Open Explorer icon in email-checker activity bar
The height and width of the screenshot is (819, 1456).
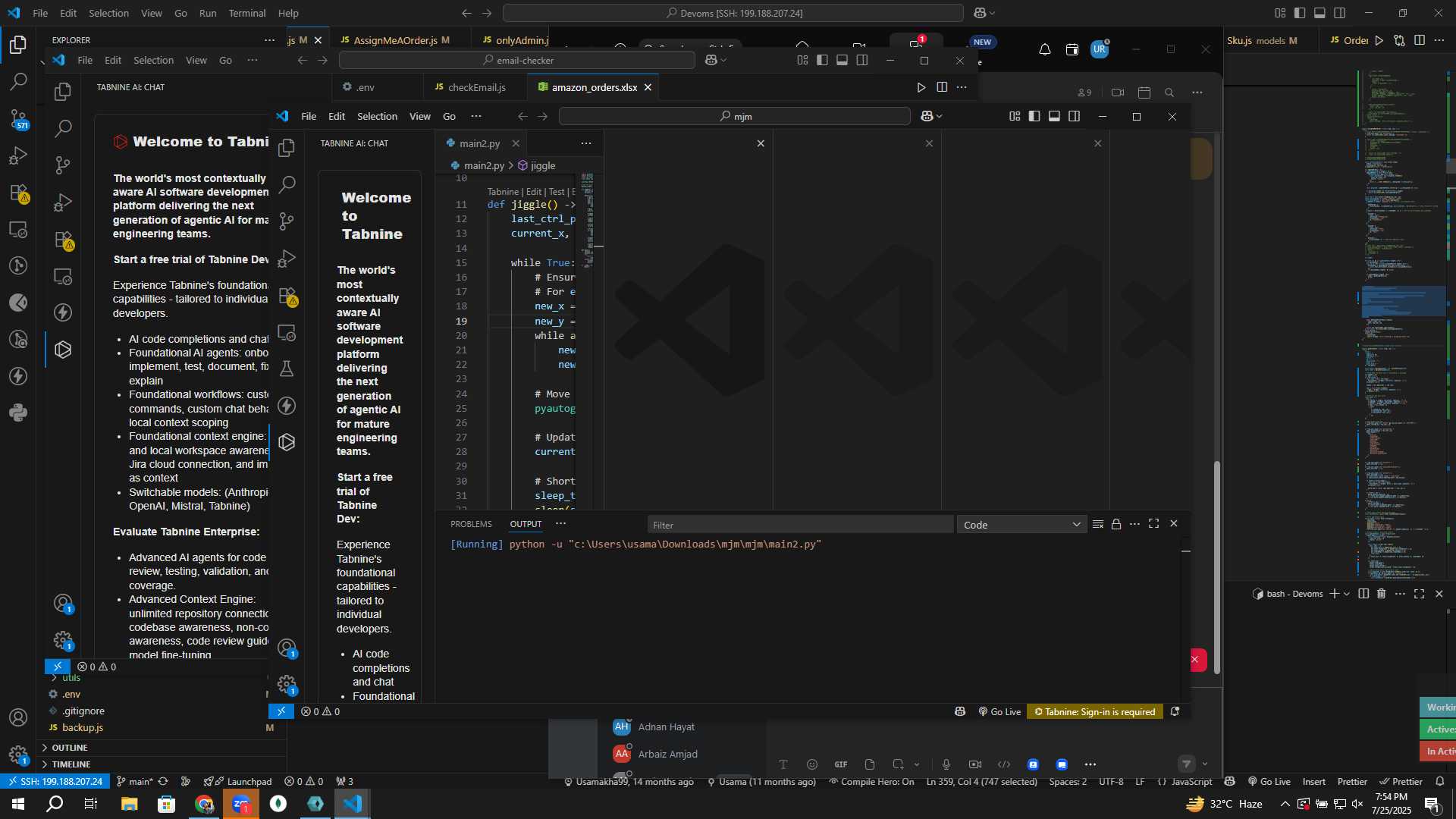[x=63, y=91]
